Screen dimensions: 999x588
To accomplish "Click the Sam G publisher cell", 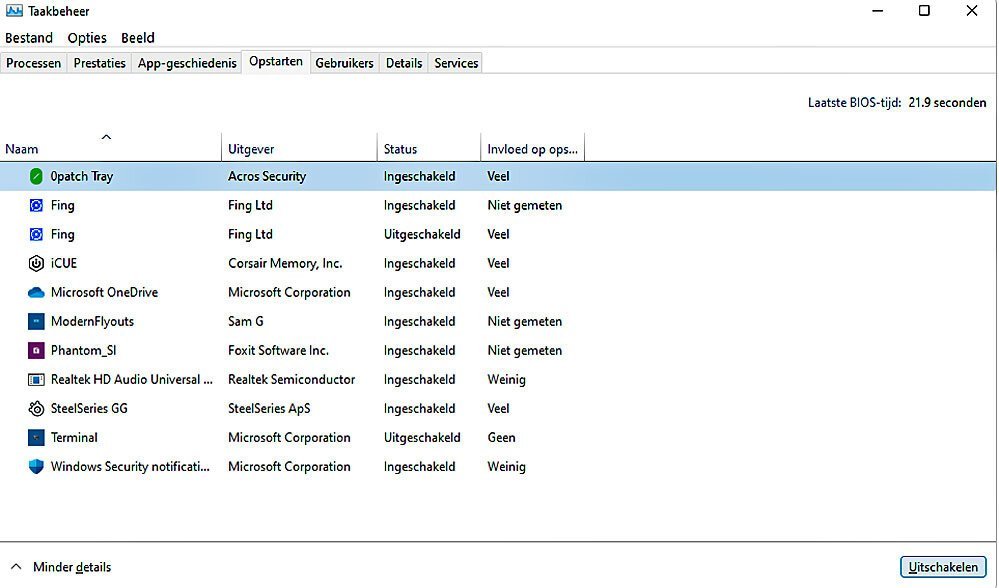I will pyautogui.click(x=245, y=321).
